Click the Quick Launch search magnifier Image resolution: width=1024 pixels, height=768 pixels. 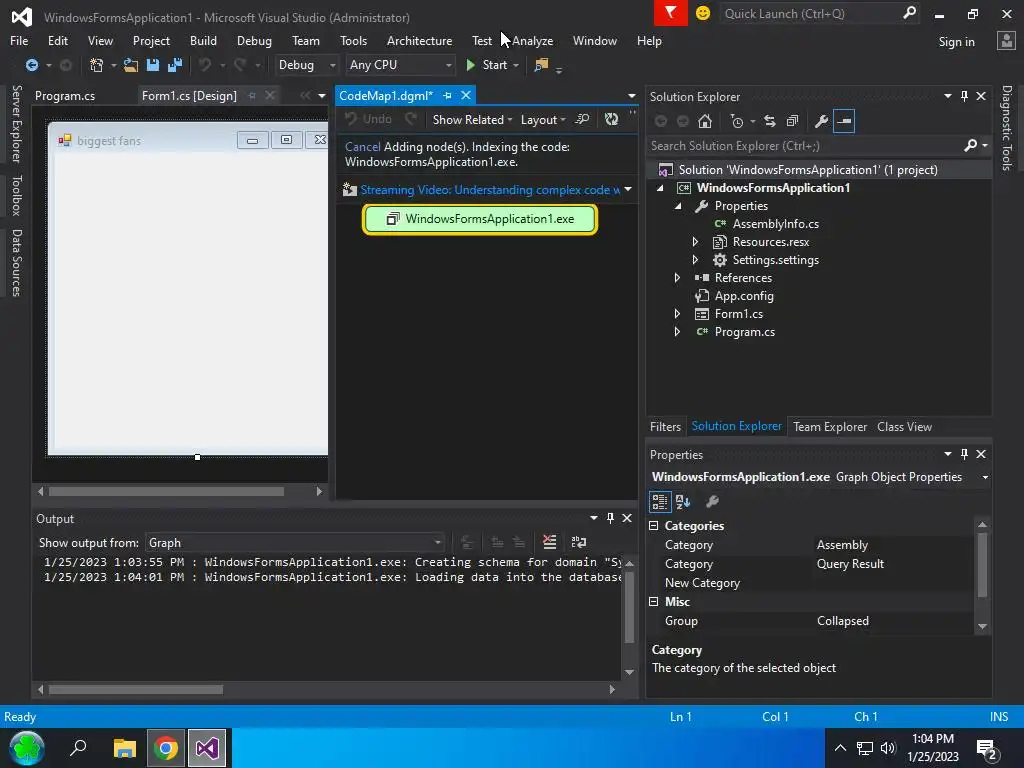tap(909, 13)
